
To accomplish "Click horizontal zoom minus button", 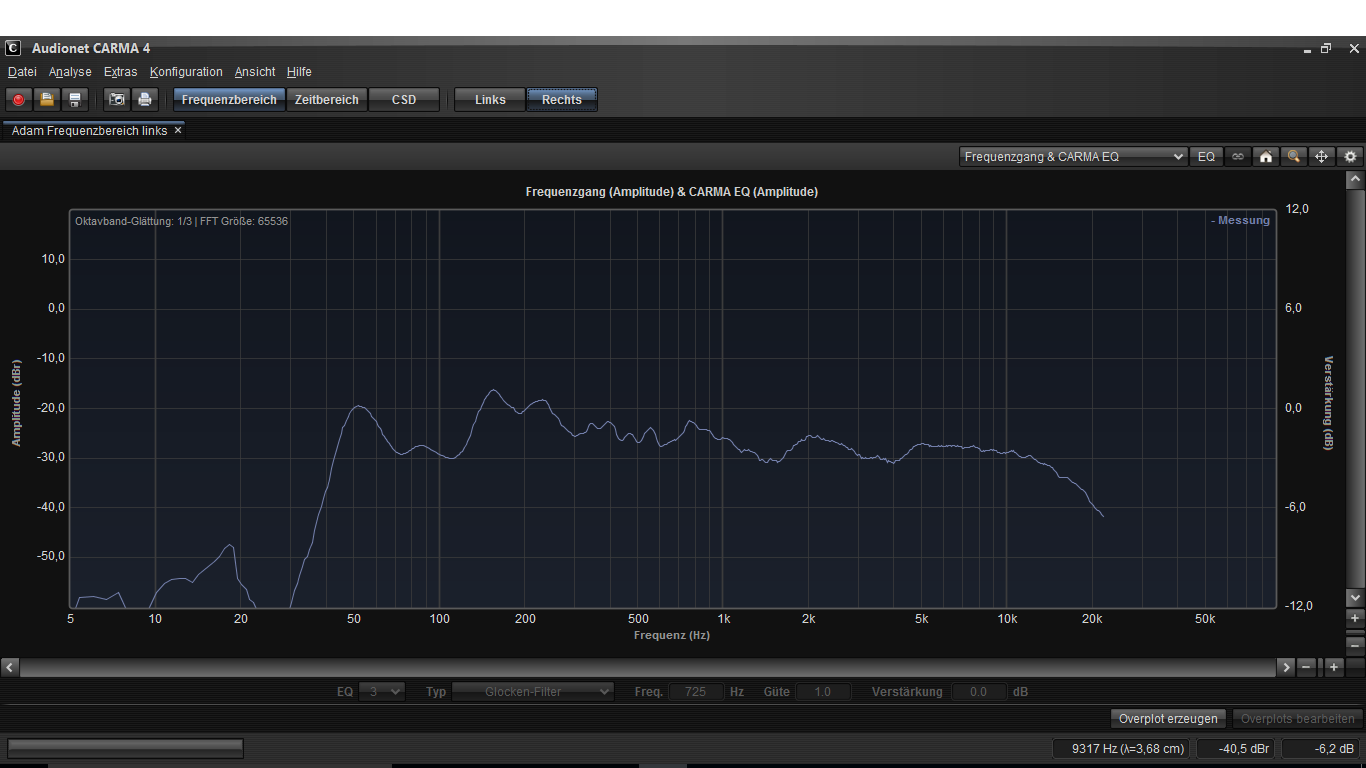I will click(1306, 666).
